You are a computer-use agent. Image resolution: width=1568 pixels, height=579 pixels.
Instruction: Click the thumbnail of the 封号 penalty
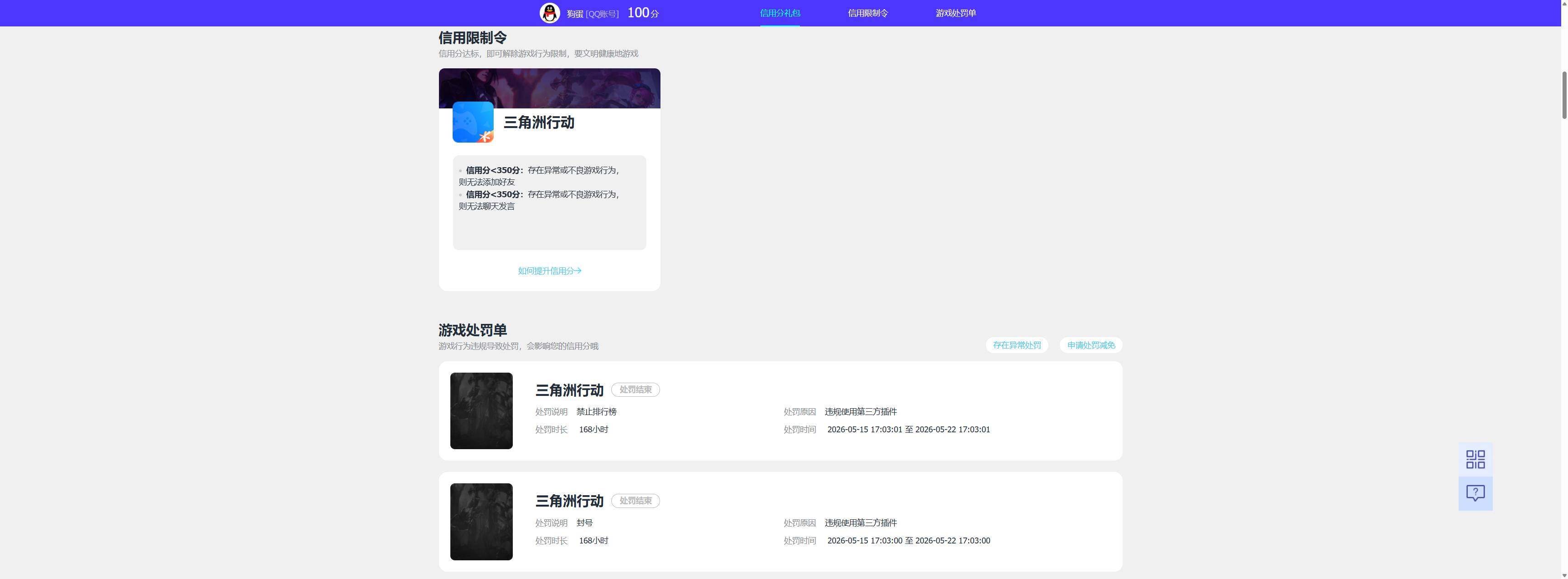pyautogui.click(x=481, y=522)
